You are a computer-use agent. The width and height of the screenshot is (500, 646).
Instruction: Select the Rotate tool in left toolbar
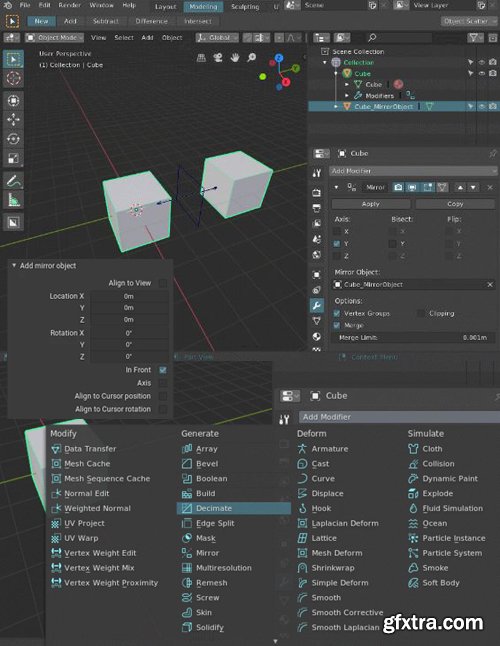(13, 139)
